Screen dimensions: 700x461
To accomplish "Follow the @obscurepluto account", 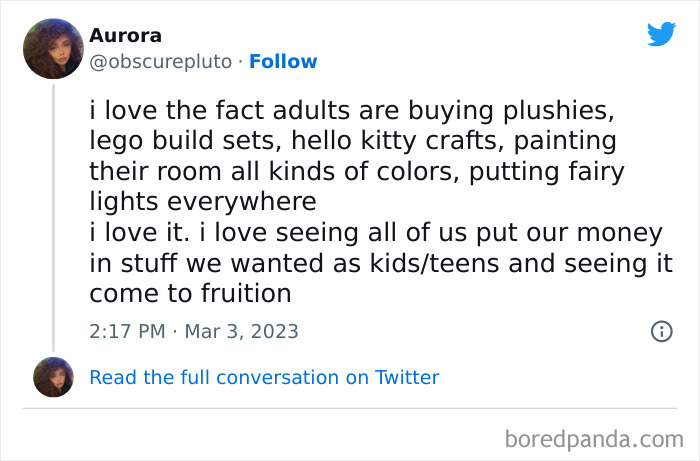I will tap(283, 61).
